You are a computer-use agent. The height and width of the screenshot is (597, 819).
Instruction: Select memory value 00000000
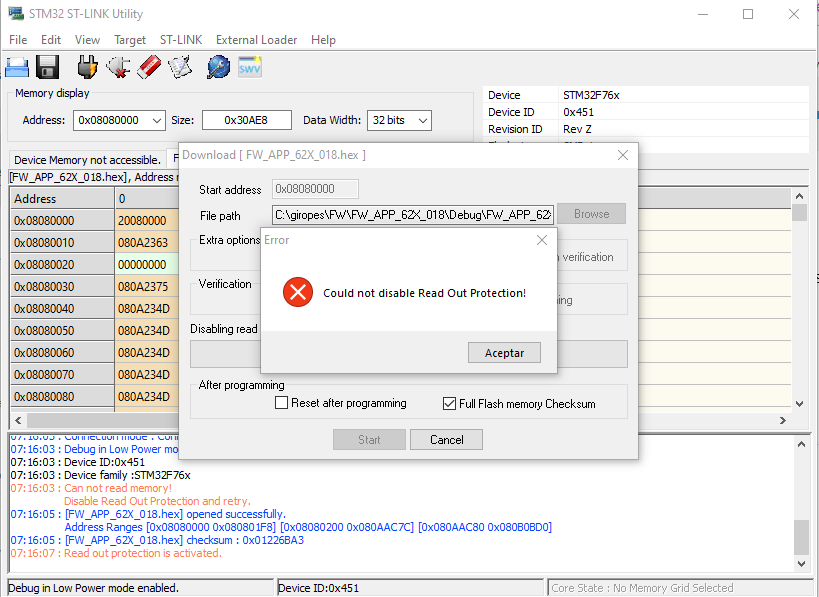tap(147, 265)
